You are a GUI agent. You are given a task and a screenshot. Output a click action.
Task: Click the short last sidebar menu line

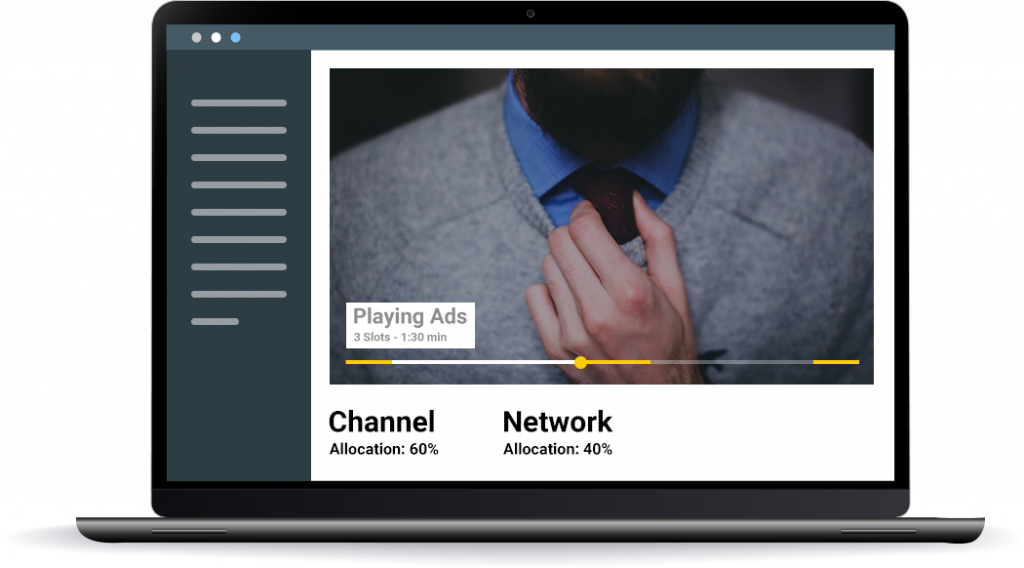tap(215, 321)
